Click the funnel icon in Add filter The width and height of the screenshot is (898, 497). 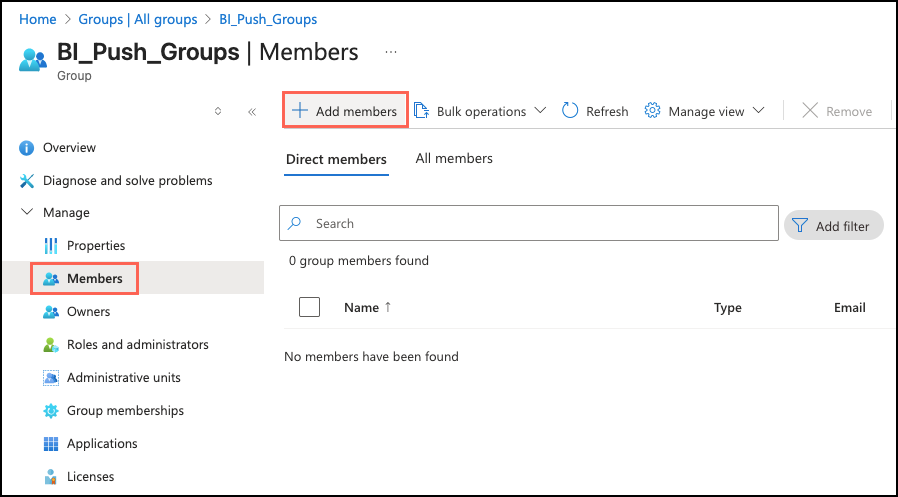point(799,226)
